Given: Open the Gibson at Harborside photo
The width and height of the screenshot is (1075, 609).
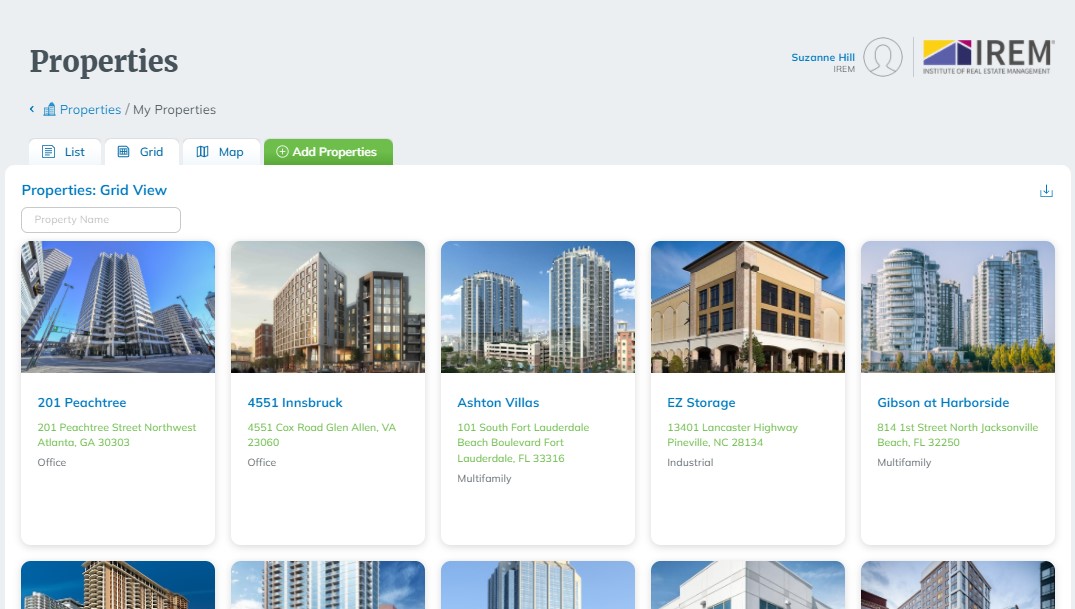Looking at the screenshot, I should click(958, 307).
